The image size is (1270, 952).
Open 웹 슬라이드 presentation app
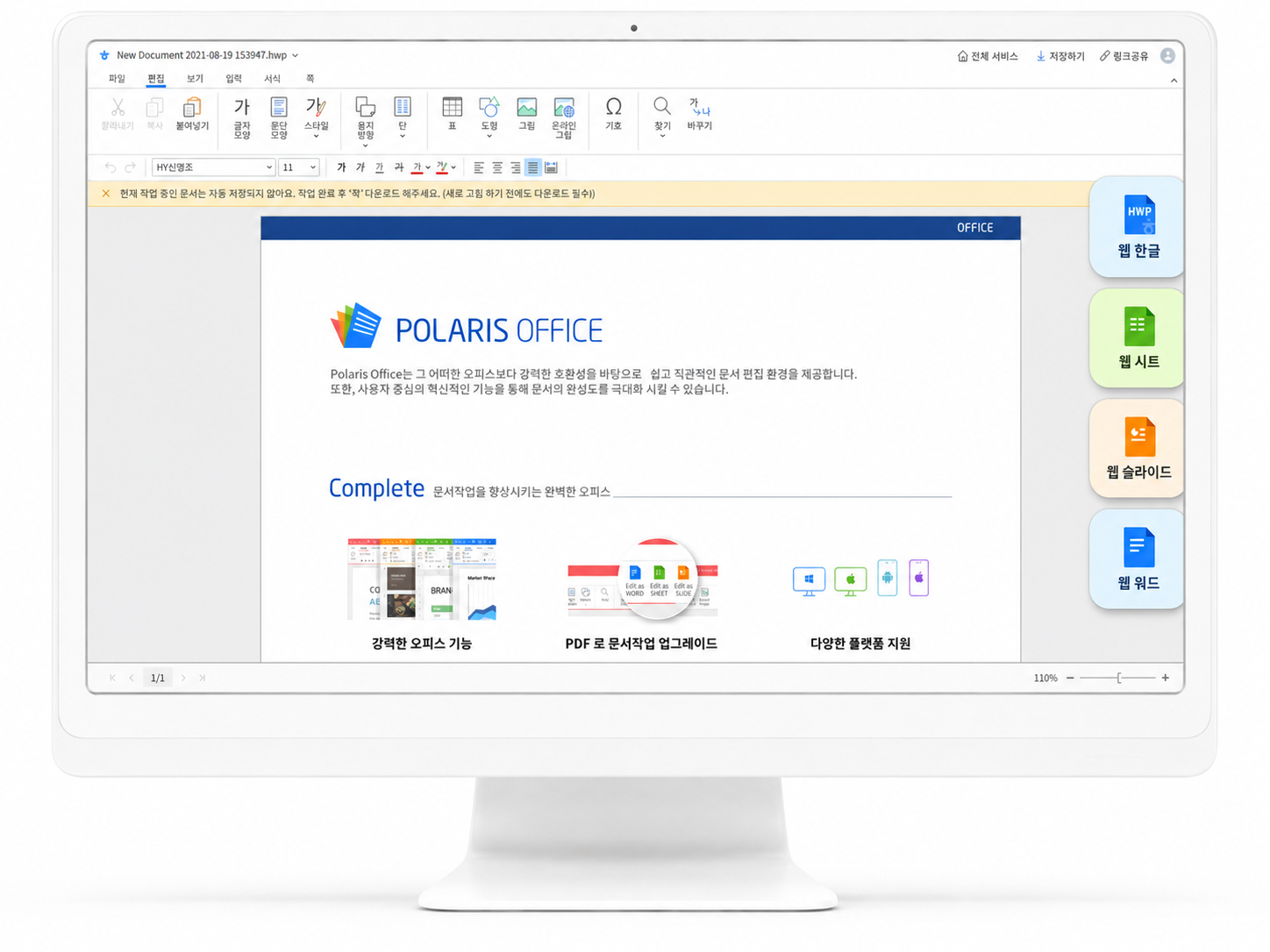pos(1138,449)
